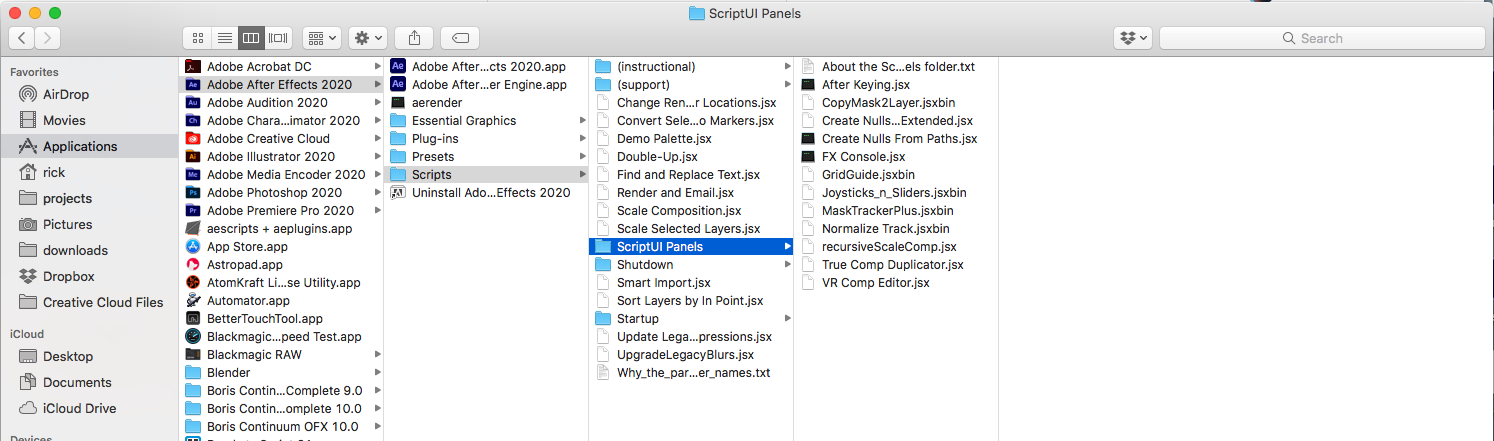This screenshot has width=1494, height=441.
Task: Select Adobe Premiere Pro 2020 icon
Action: point(194,211)
